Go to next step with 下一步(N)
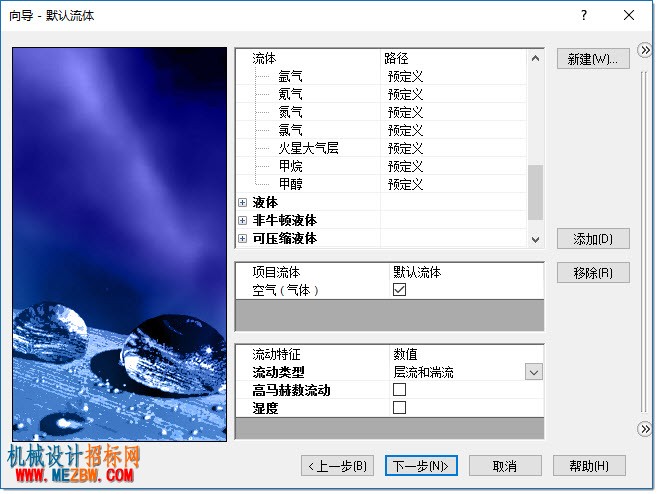Viewport: 658px width, 494px height. coord(421,466)
